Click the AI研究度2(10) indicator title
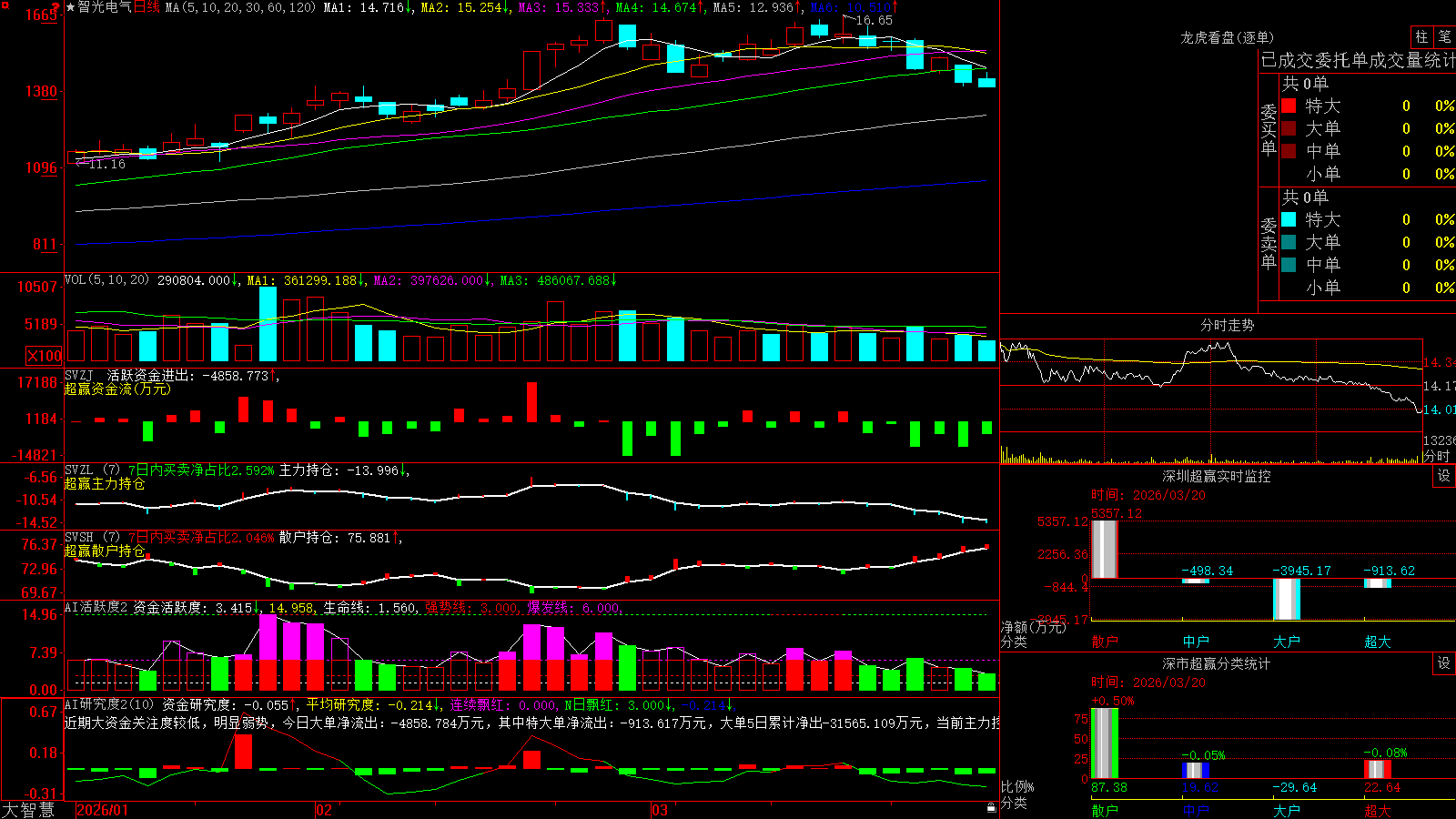The height and width of the screenshot is (819, 1456). (x=109, y=704)
